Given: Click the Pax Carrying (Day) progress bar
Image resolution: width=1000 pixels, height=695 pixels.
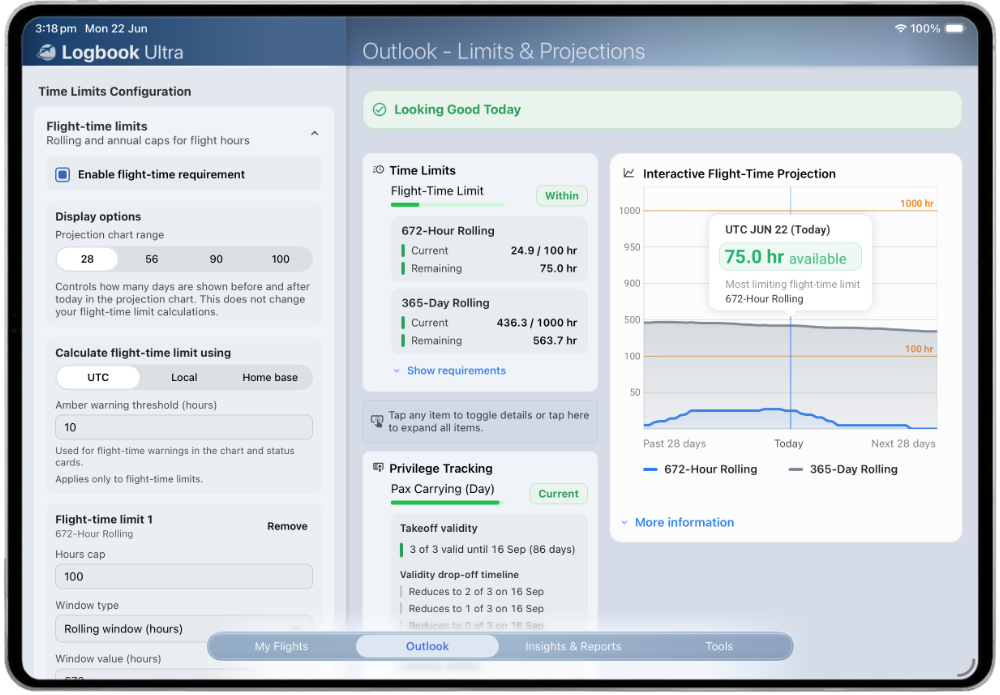Looking at the screenshot, I should coord(447,502).
